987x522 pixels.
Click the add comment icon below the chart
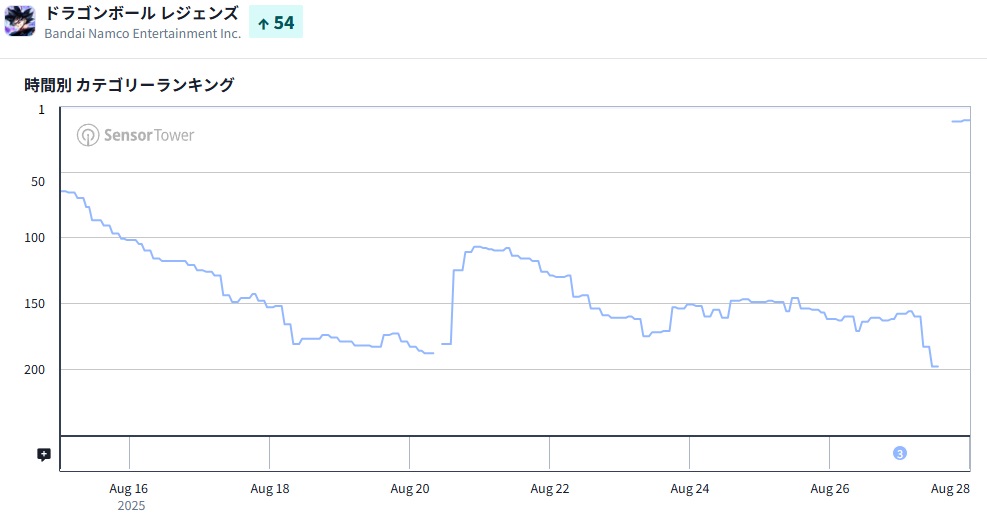click(x=44, y=454)
